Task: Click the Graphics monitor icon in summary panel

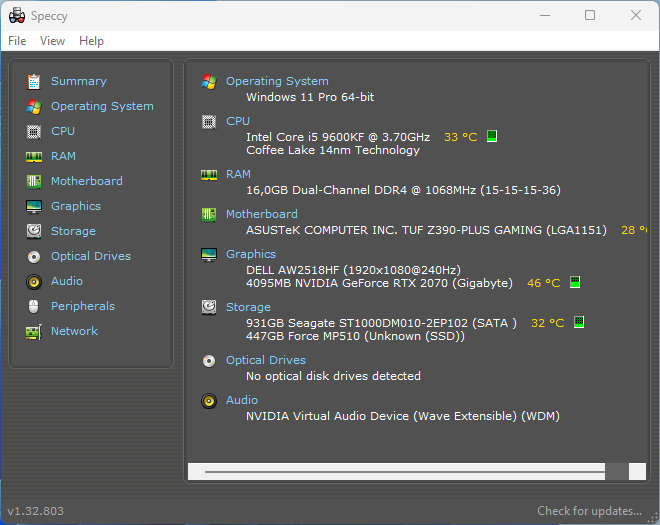Action: (x=209, y=255)
